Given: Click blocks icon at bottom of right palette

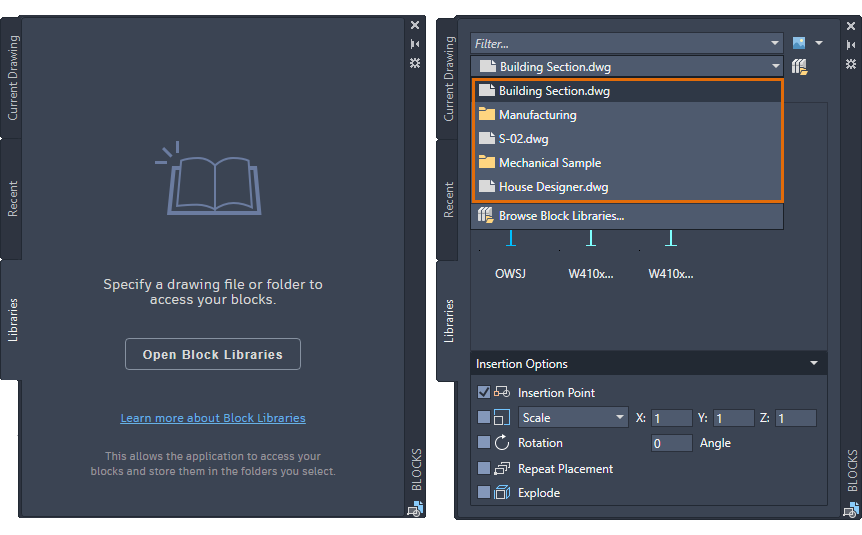Looking at the screenshot, I should (851, 510).
